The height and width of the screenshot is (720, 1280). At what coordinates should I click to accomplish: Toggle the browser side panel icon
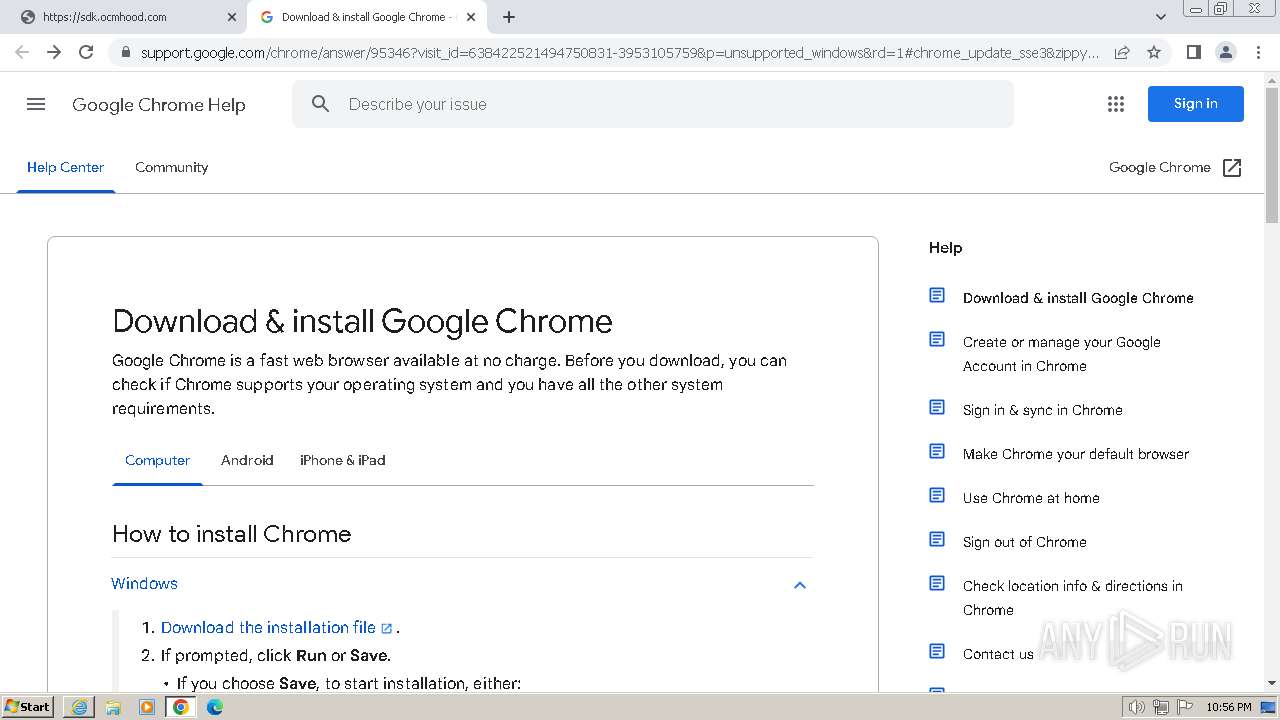pyautogui.click(x=1193, y=52)
